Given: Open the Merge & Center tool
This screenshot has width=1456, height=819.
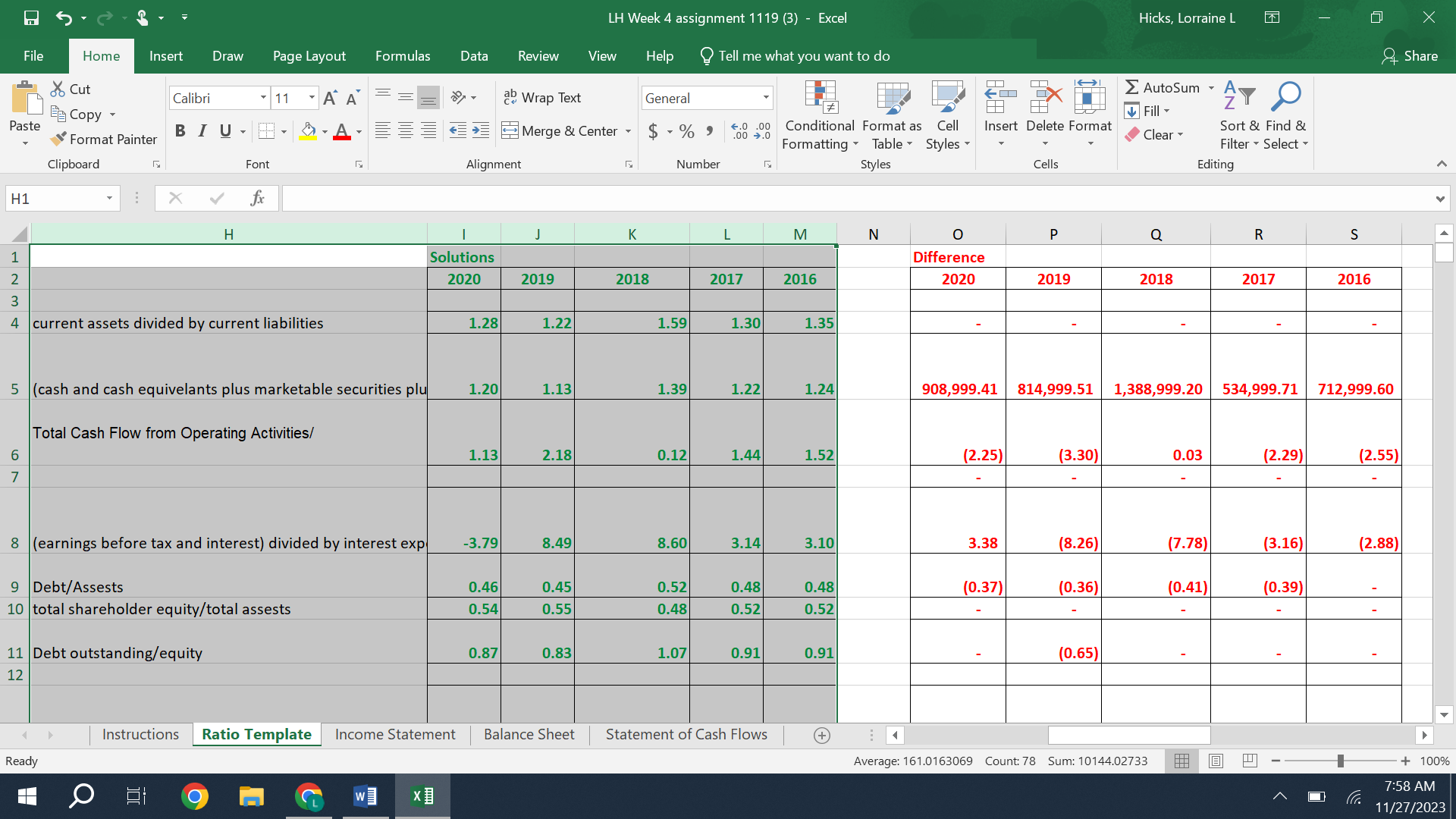Looking at the screenshot, I should click(x=561, y=130).
